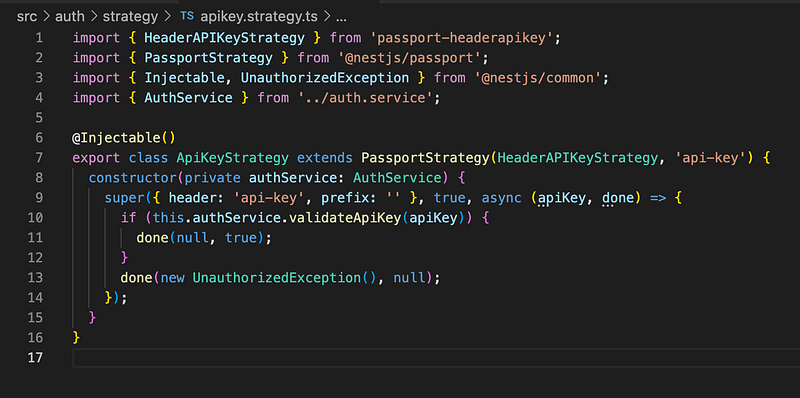Viewport: 800px width, 398px height.
Task: Click validateApiKey method call
Action: (344, 218)
